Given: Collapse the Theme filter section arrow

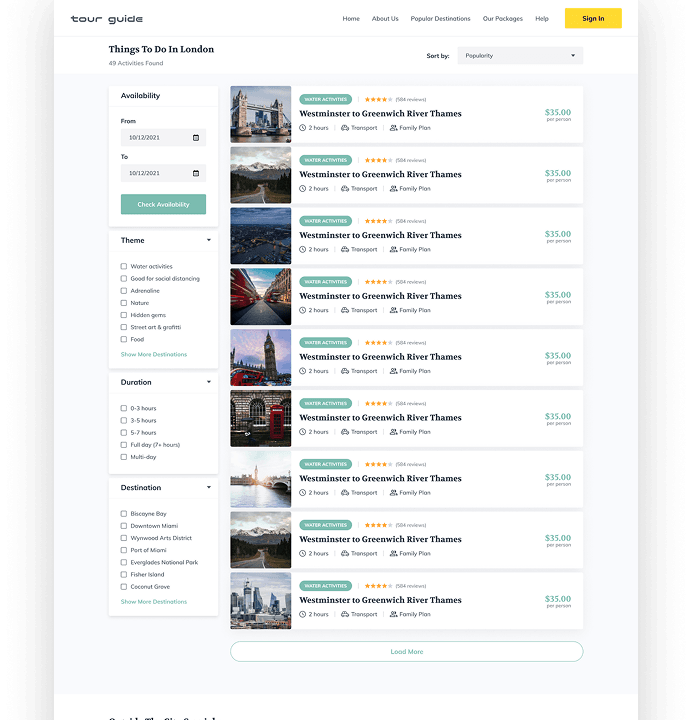Looking at the screenshot, I should point(209,240).
